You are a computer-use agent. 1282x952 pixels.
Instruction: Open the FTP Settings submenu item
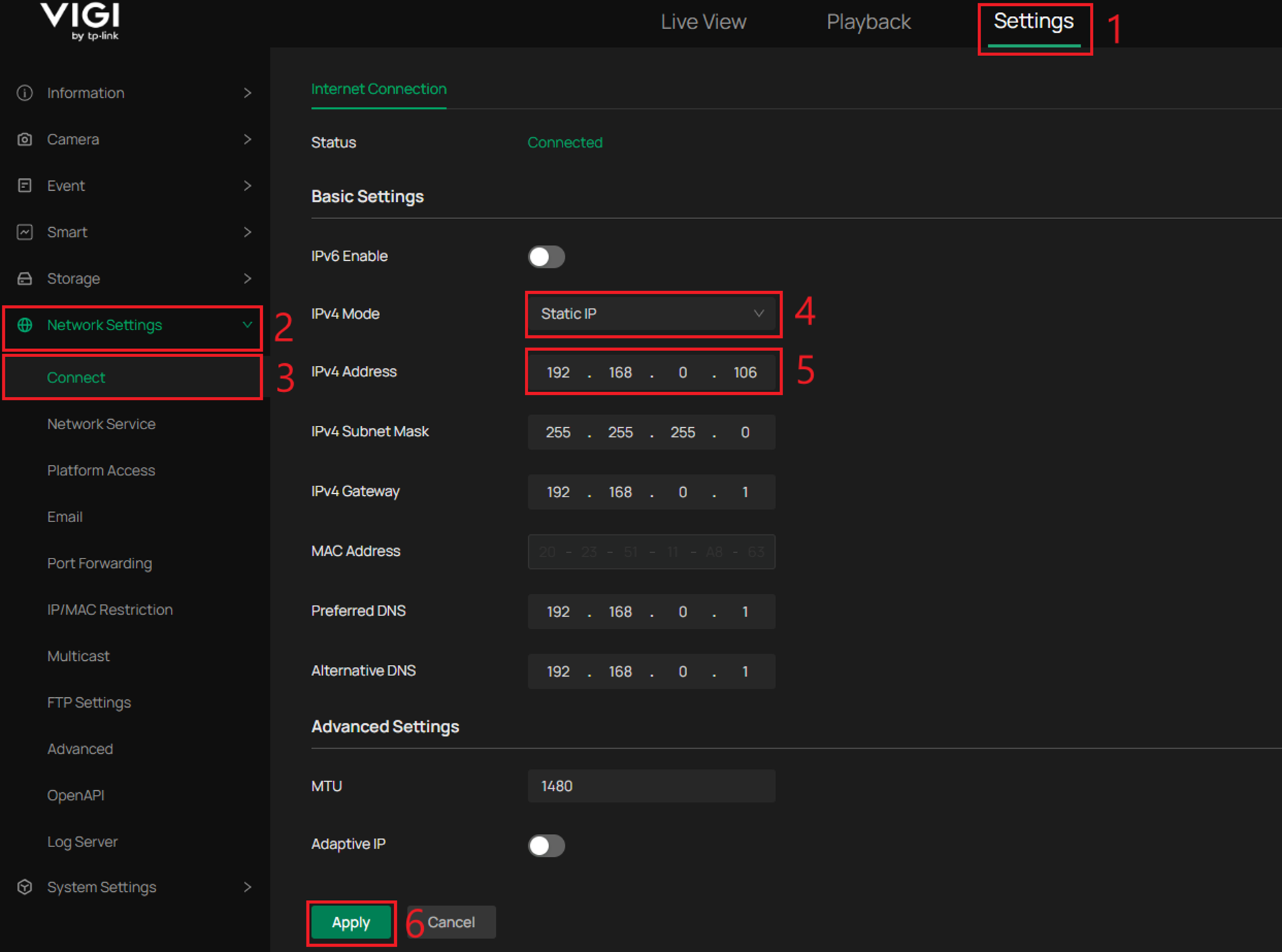89,702
